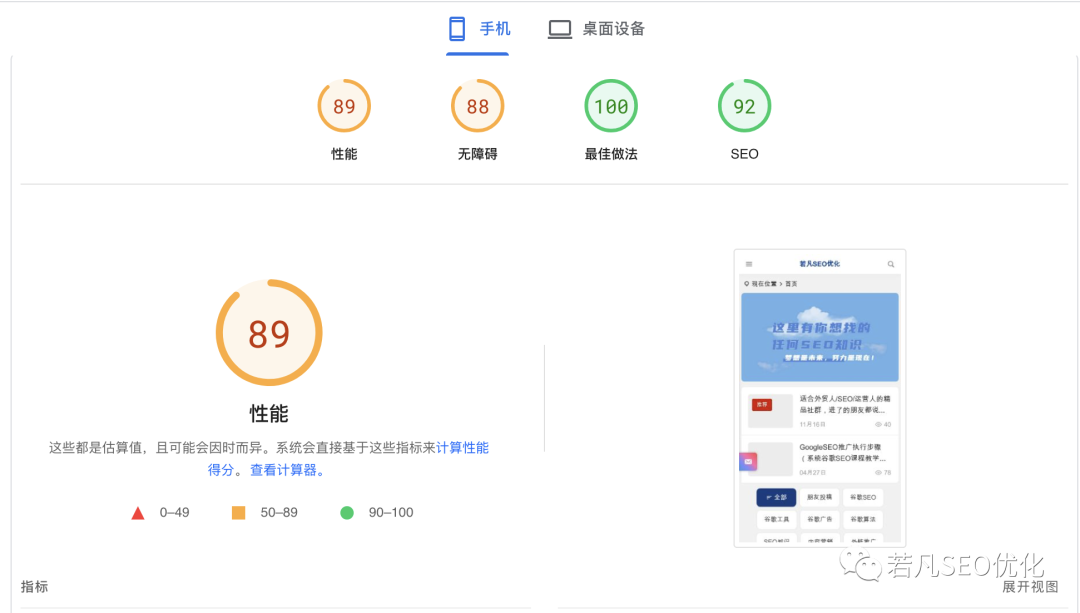The image size is (1080, 613).
Task: Click the large 89 performance gauge
Action: click(x=269, y=333)
